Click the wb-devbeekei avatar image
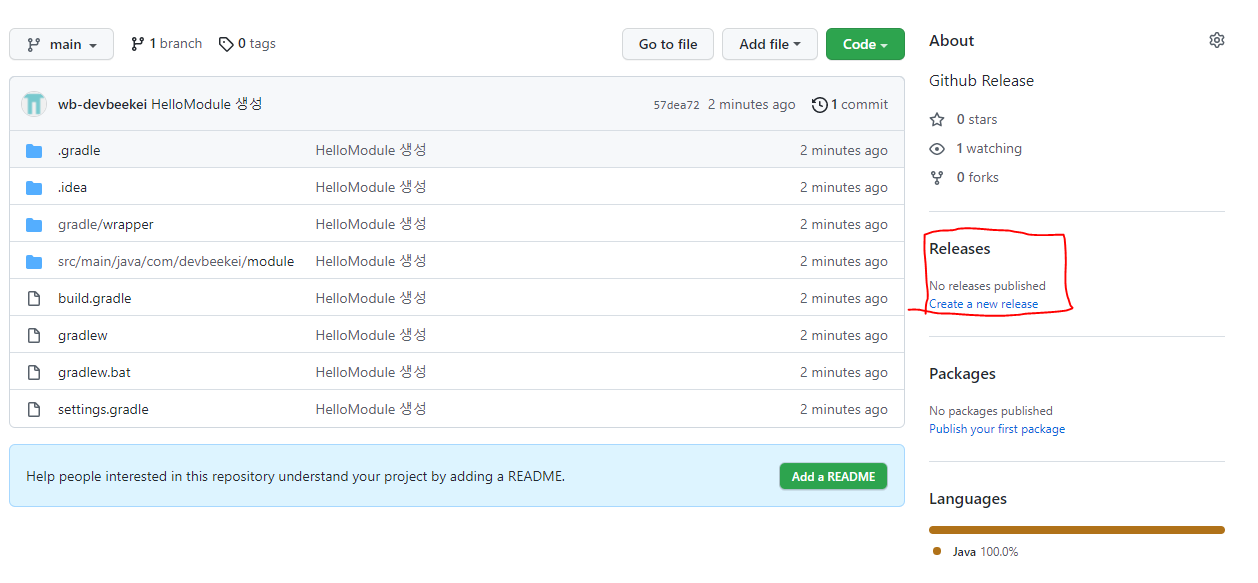Image resolution: width=1258 pixels, height=583 pixels. tap(34, 104)
